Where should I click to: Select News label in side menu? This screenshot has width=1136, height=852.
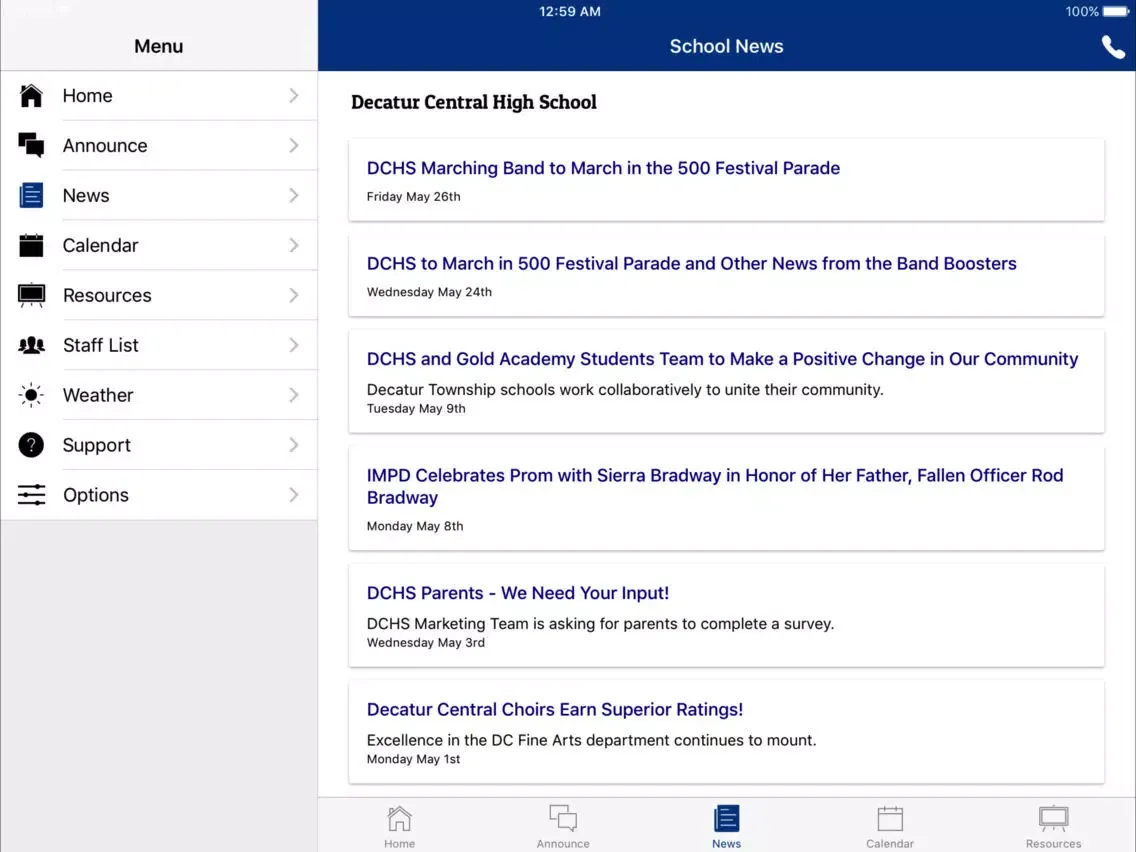[85, 196]
